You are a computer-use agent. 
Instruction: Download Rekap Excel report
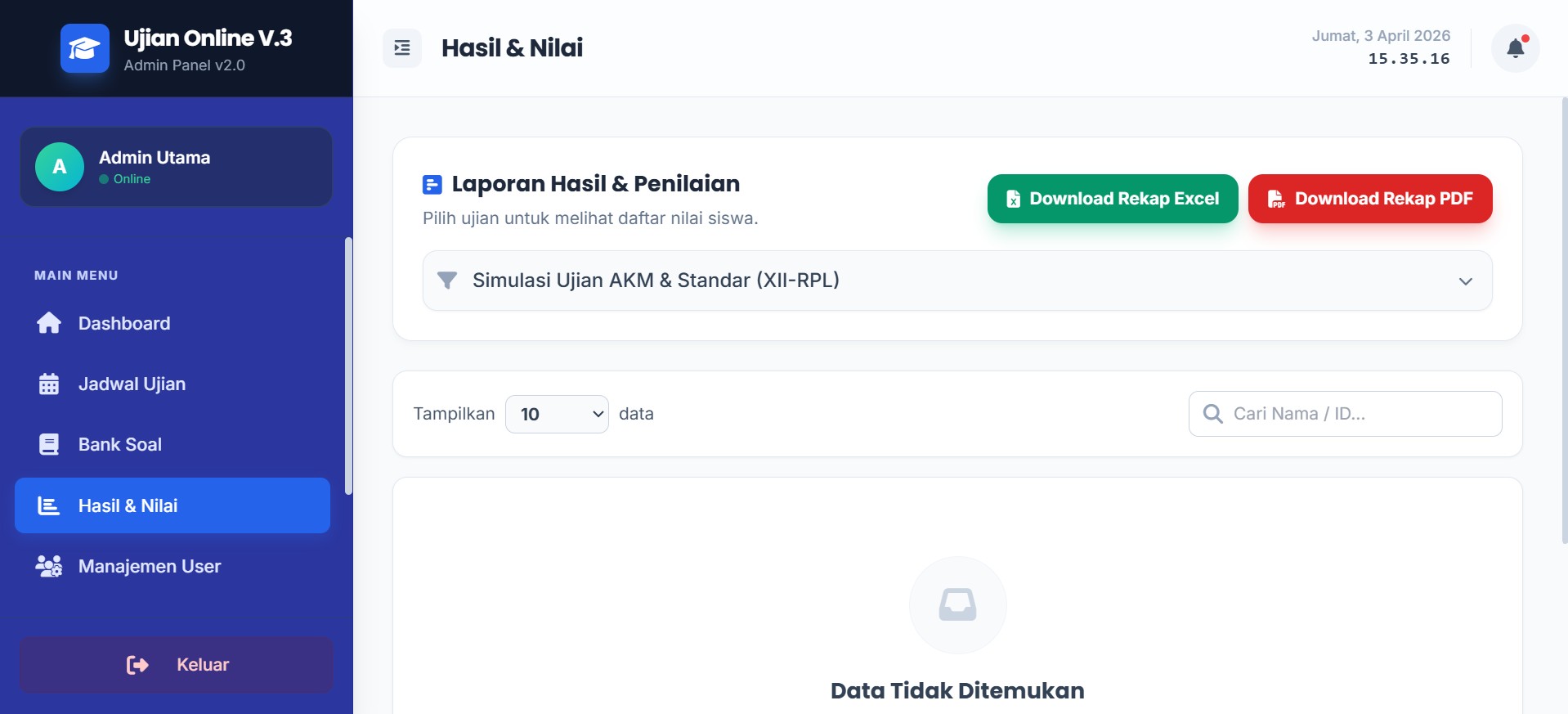click(x=1112, y=199)
